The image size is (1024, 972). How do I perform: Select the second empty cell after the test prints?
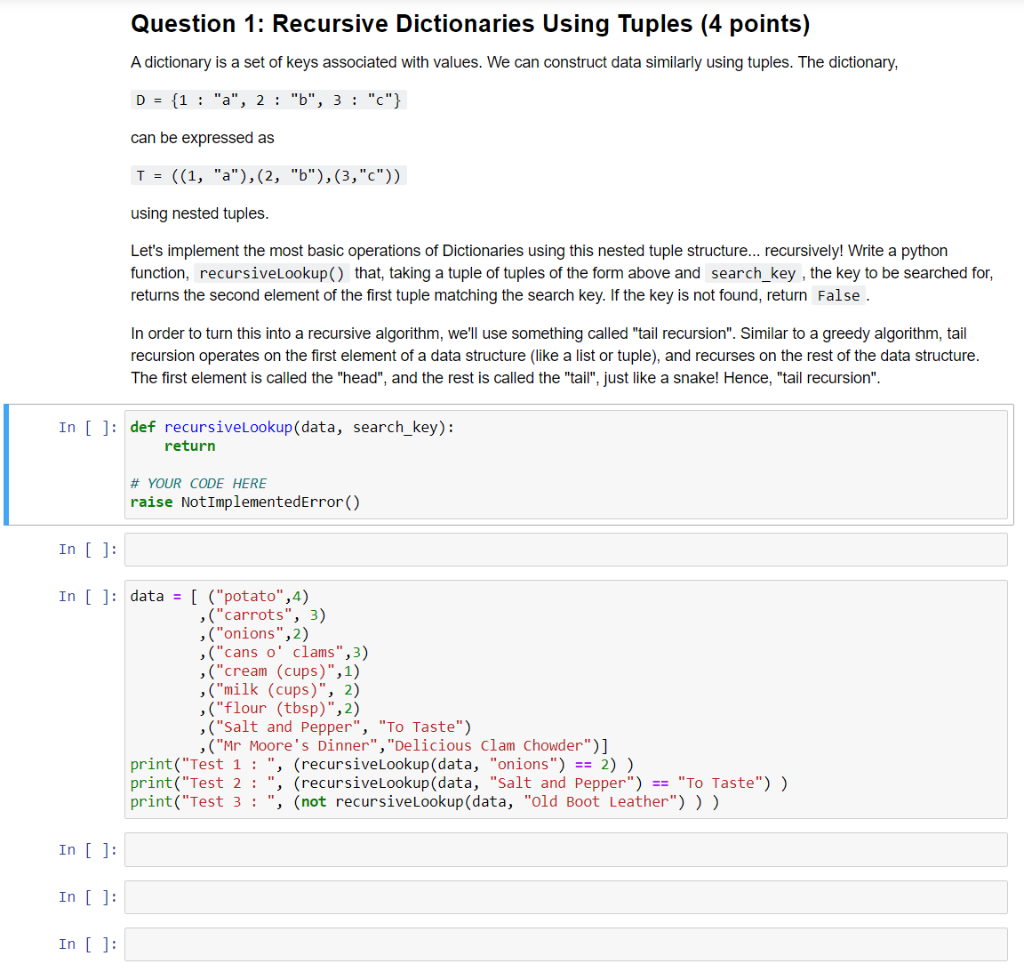coord(566,897)
